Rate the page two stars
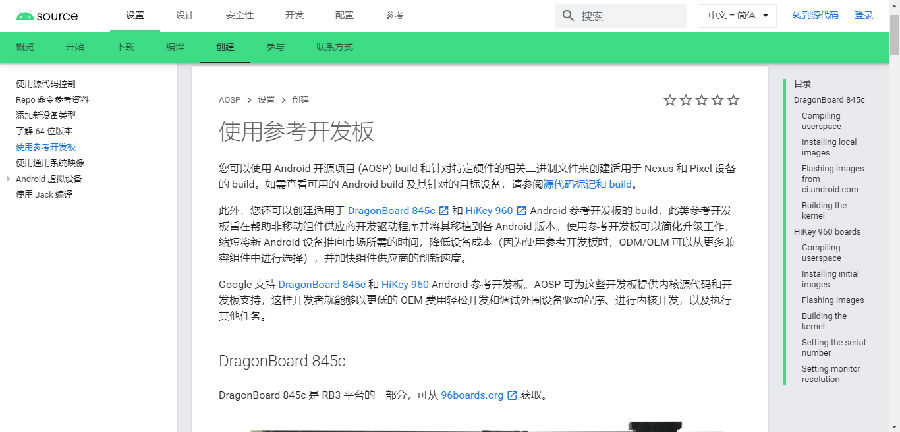The height and width of the screenshot is (432, 900). [686, 100]
